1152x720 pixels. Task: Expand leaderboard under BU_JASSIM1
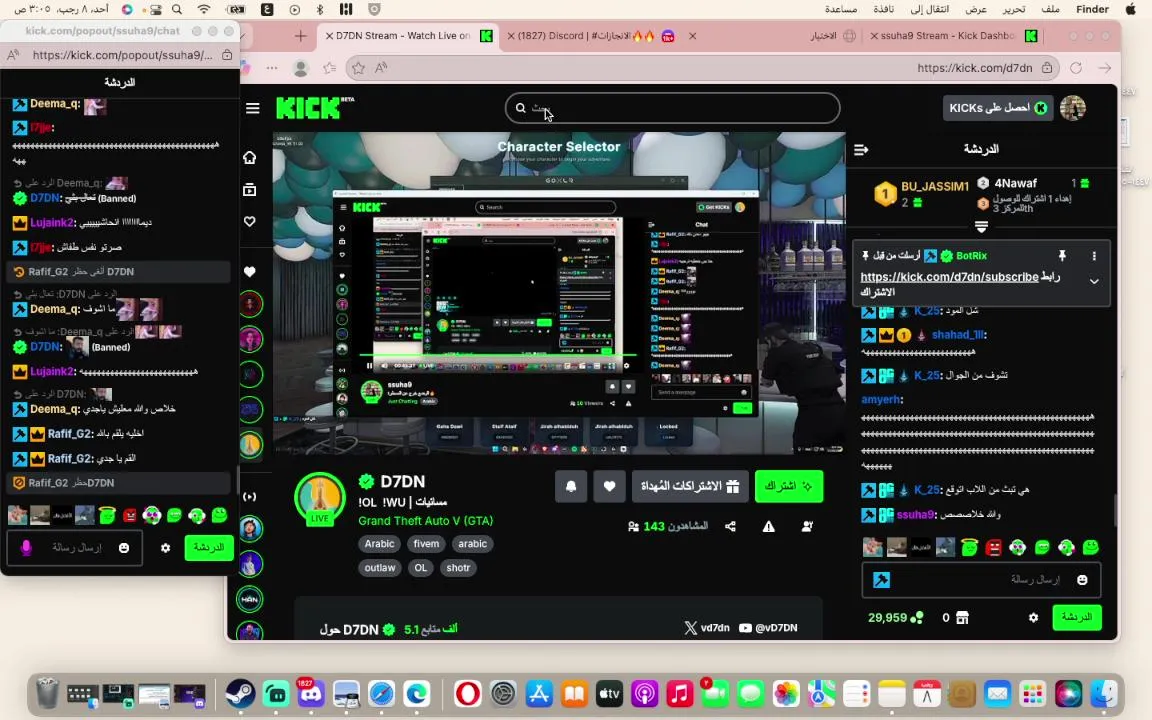coord(981,226)
